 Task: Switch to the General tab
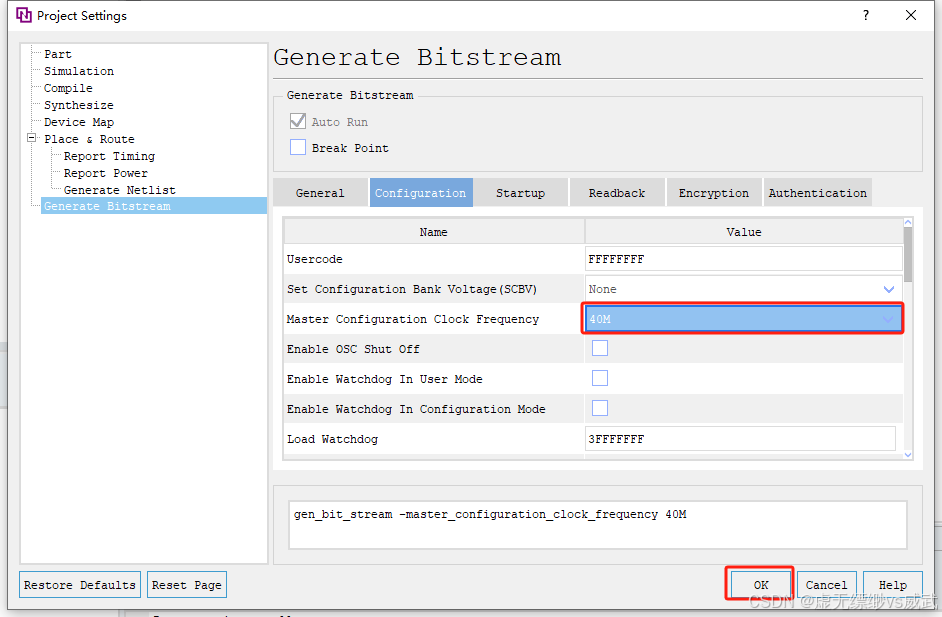320,193
